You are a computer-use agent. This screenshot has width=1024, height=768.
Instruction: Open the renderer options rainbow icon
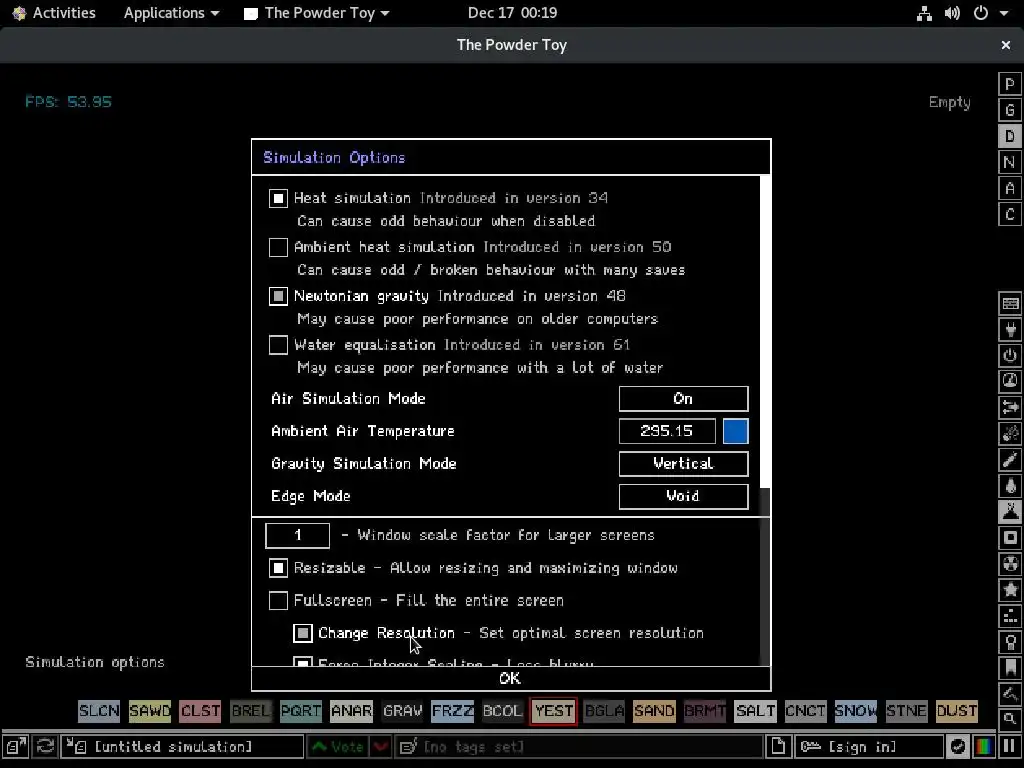coord(984,746)
